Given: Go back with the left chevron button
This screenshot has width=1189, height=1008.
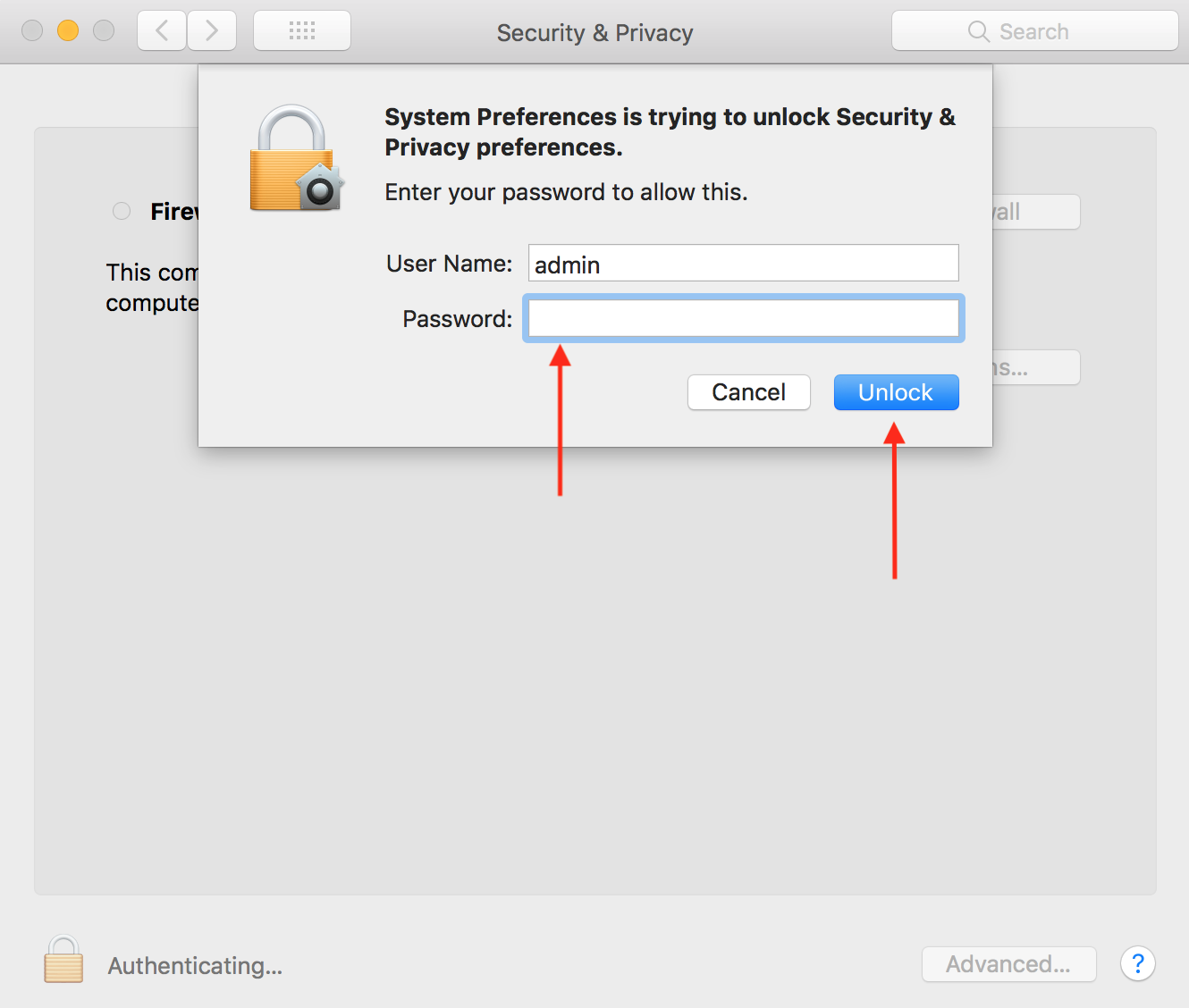Looking at the screenshot, I should [x=162, y=31].
